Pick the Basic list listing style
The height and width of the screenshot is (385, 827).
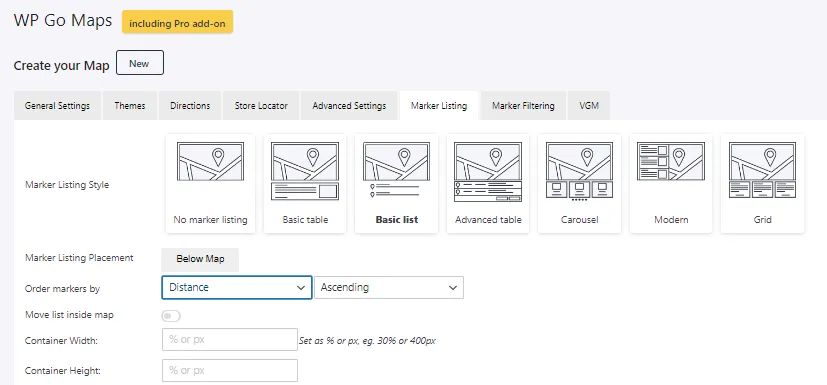tap(397, 183)
